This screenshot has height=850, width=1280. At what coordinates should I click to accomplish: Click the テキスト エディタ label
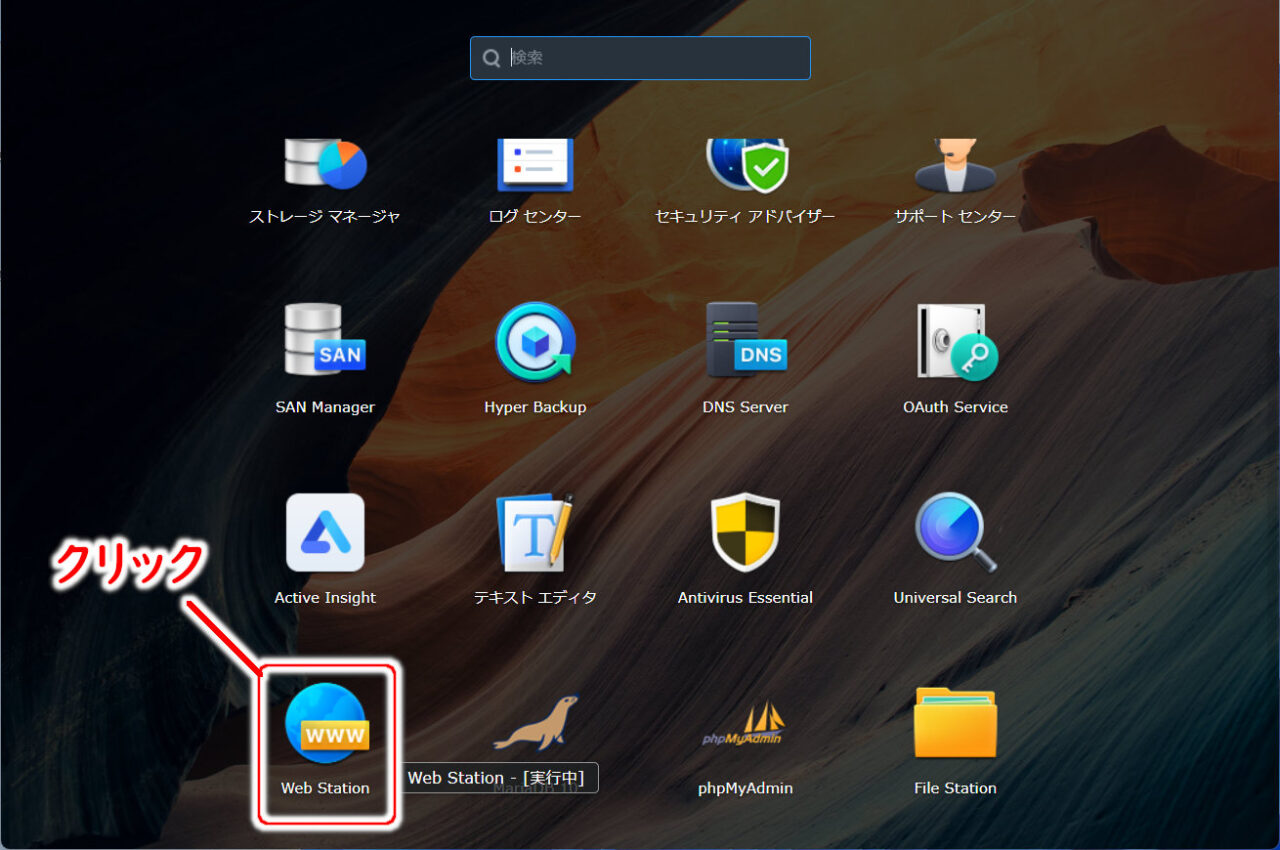point(535,598)
